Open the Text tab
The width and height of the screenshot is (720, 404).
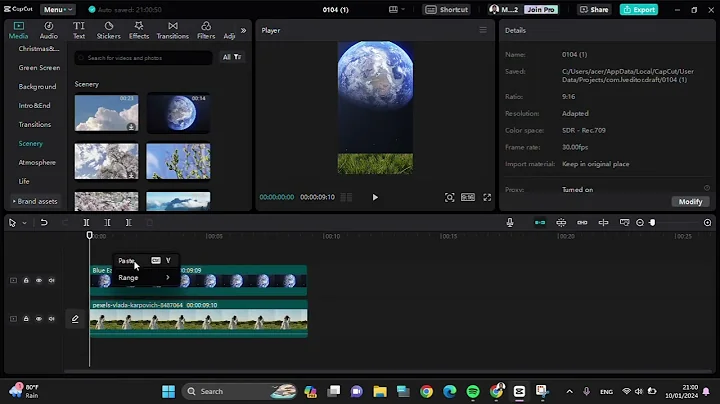[79, 30]
